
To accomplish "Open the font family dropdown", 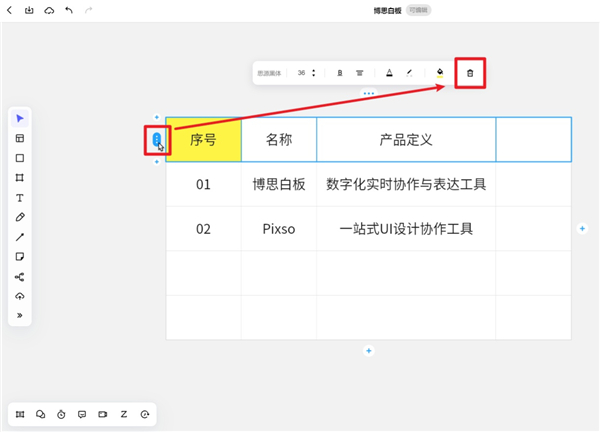I will click(x=269, y=73).
